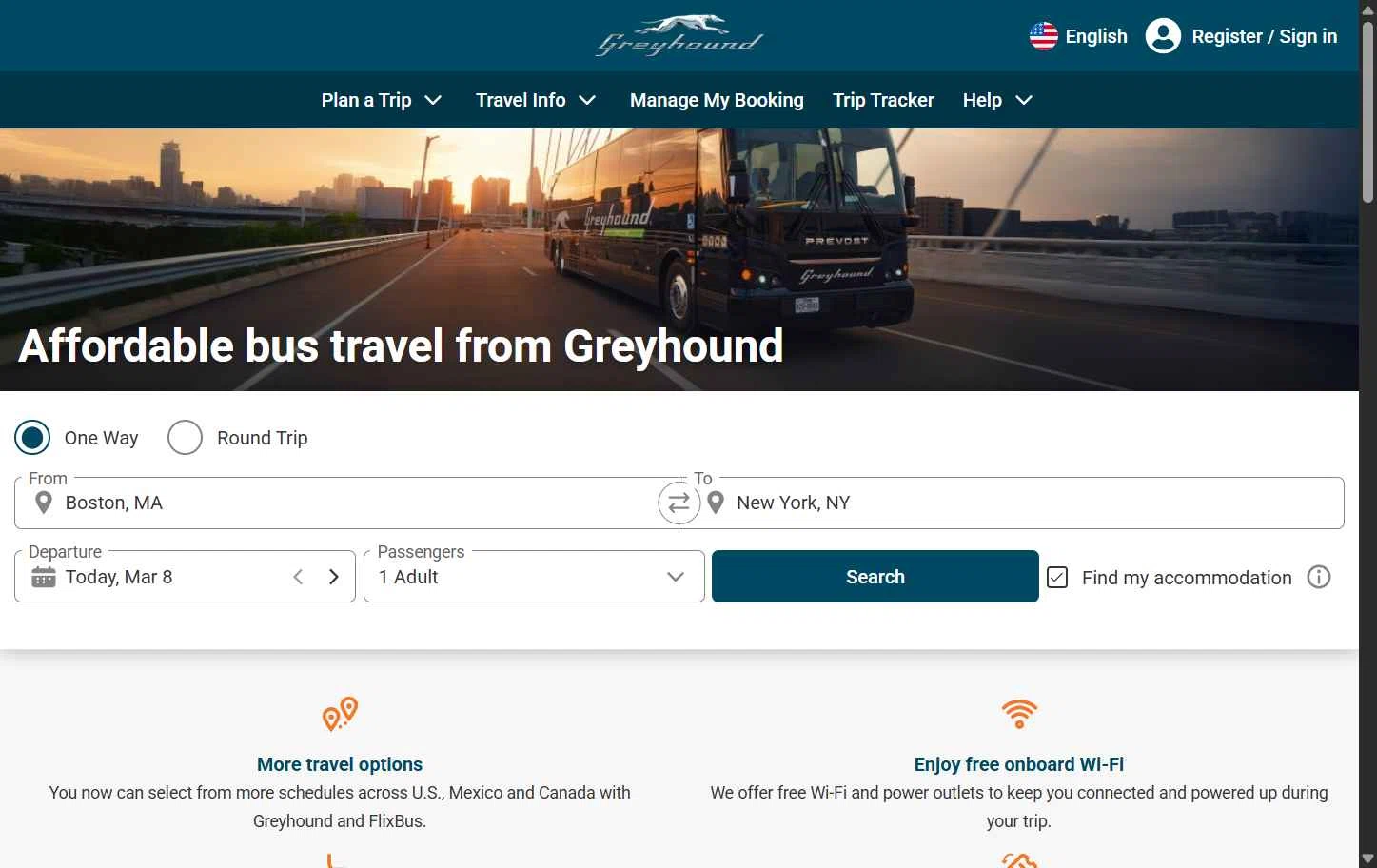Viewport: 1377px width, 868px height.
Task: Open the US flag language selector
Action: pyautogui.click(x=1044, y=36)
